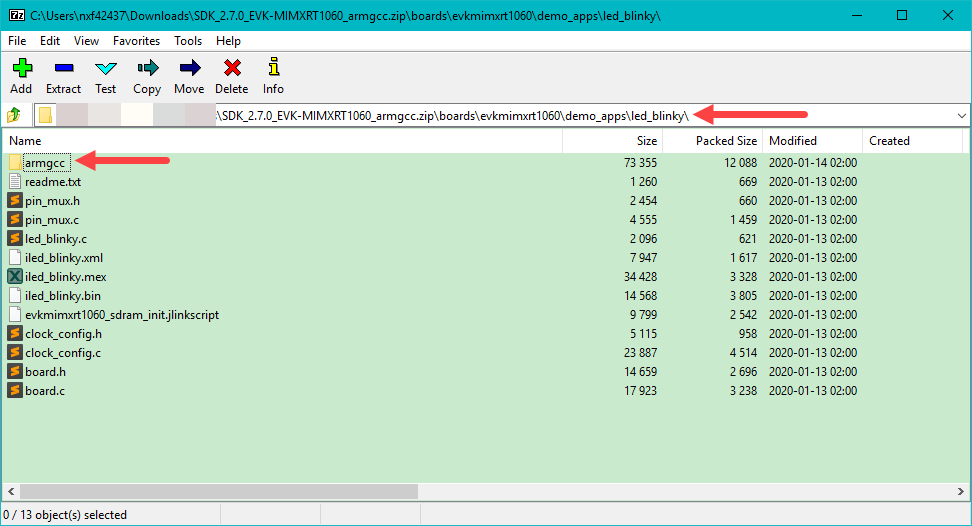
Task: Click the Move arrow icon
Action: (x=190, y=68)
